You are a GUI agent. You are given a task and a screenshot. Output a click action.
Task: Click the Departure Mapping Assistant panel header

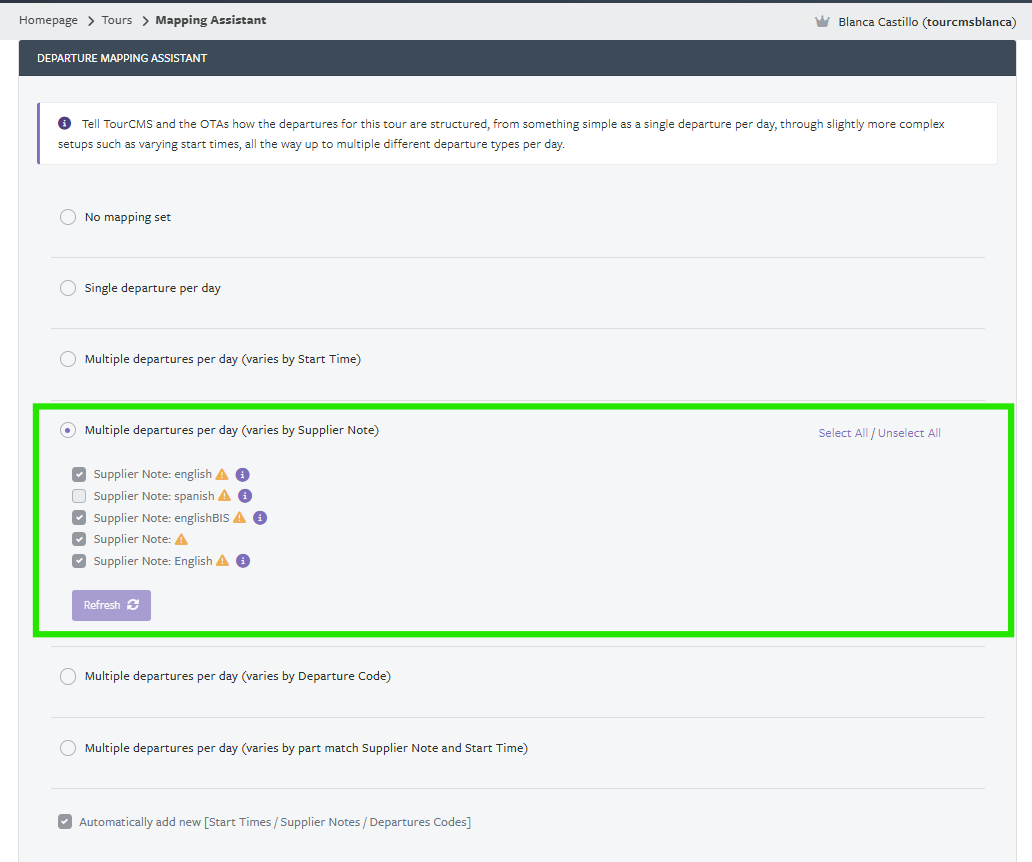(x=517, y=58)
